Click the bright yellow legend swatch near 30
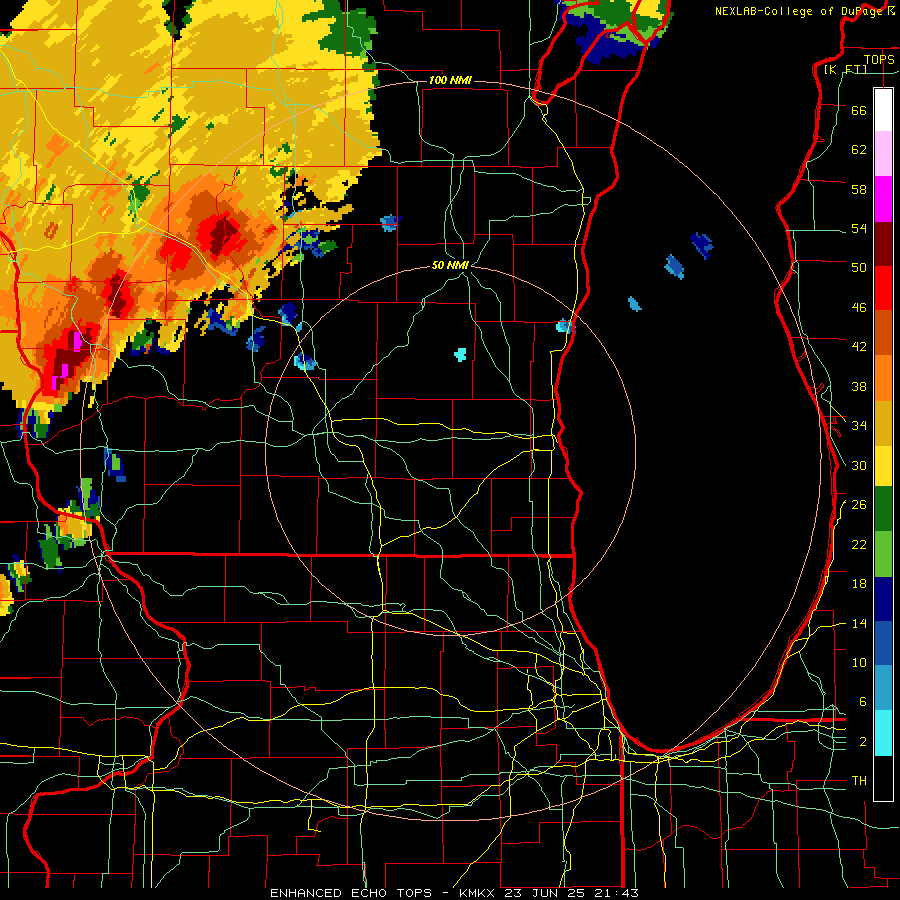Image resolution: width=900 pixels, height=900 pixels. point(883,465)
